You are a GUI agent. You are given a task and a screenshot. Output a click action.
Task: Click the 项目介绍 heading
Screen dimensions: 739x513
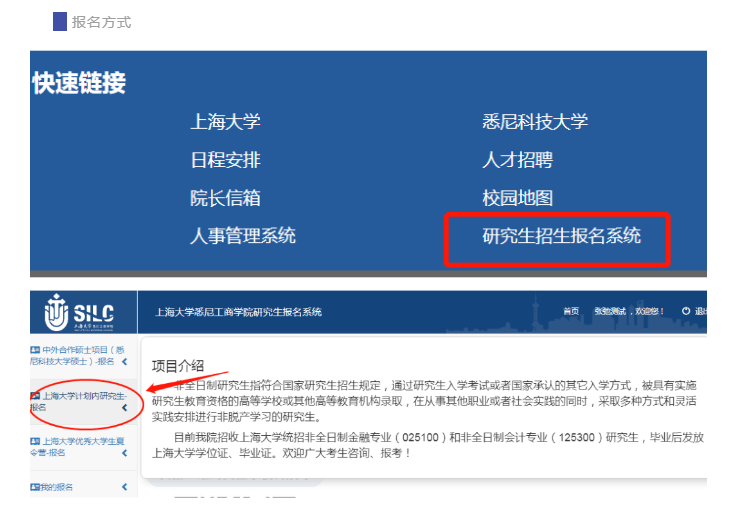click(x=178, y=366)
